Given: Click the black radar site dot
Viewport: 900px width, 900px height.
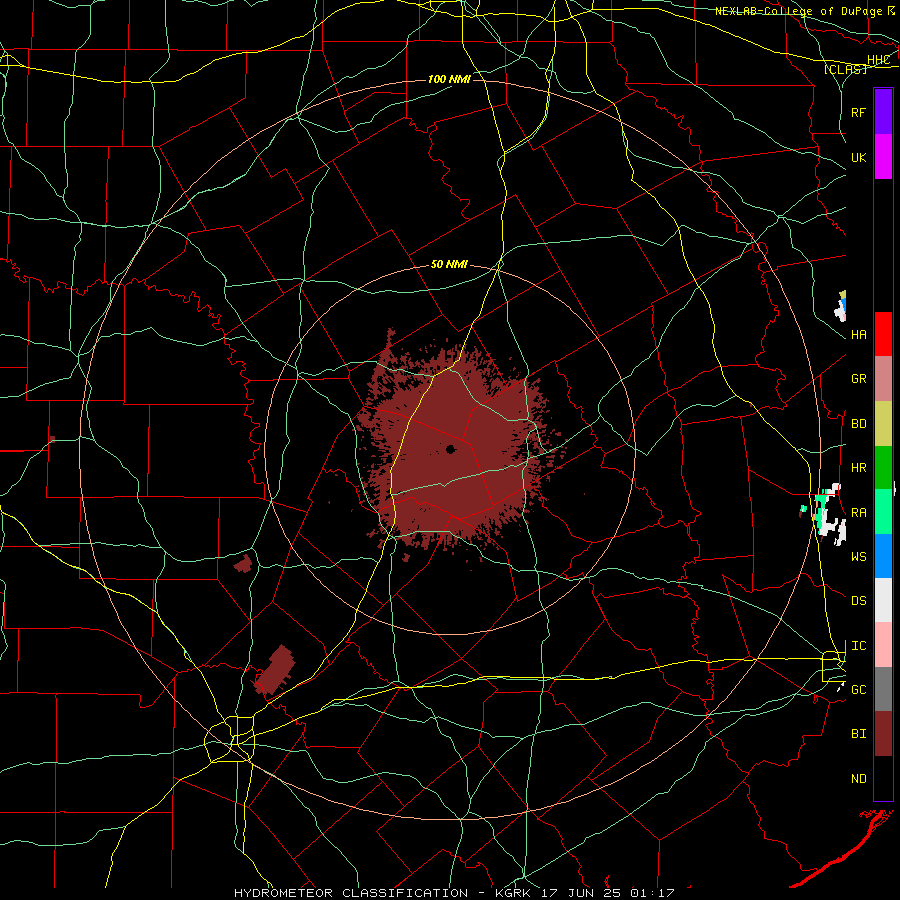Looking at the screenshot, I should tap(451, 449).
